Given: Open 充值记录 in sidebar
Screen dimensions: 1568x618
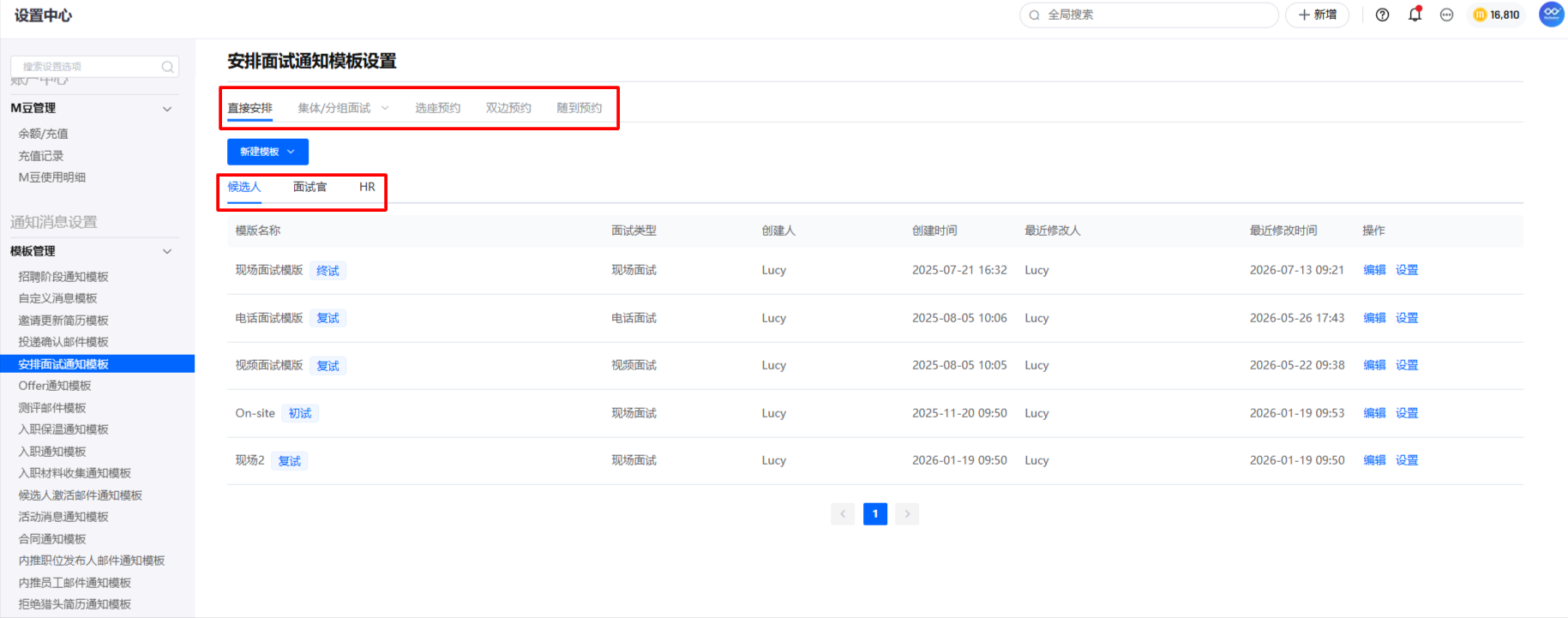Looking at the screenshot, I should [x=41, y=156].
